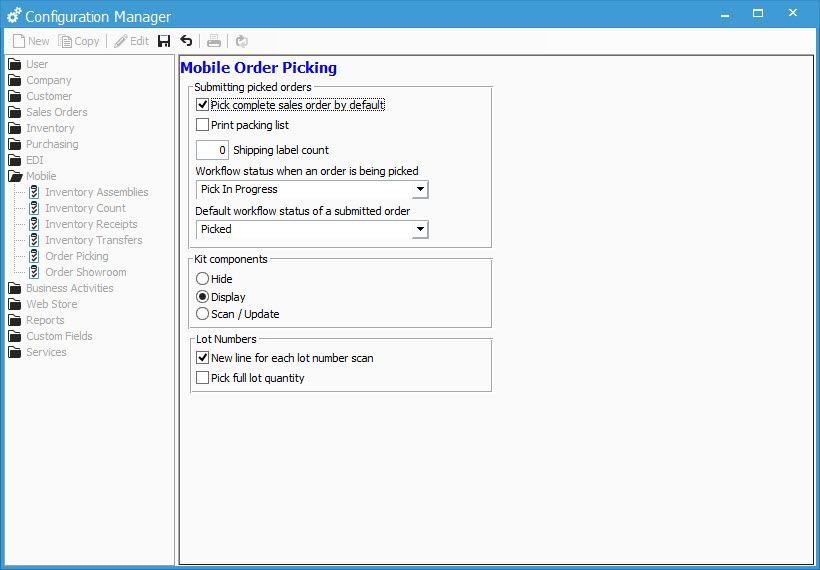Click the Inventory Assemblies checklist icon
This screenshot has width=820, height=570.
(34, 192)
